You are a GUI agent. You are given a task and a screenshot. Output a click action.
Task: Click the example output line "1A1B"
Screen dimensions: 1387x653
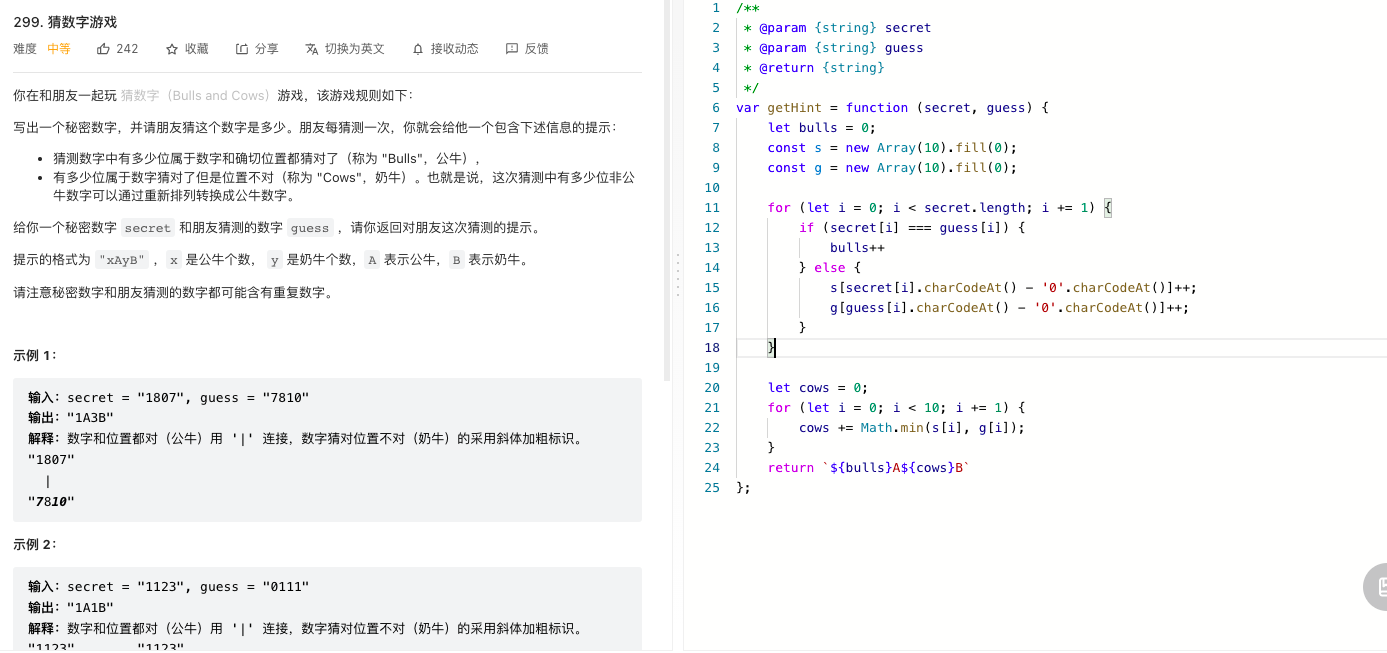pos(71,607)
